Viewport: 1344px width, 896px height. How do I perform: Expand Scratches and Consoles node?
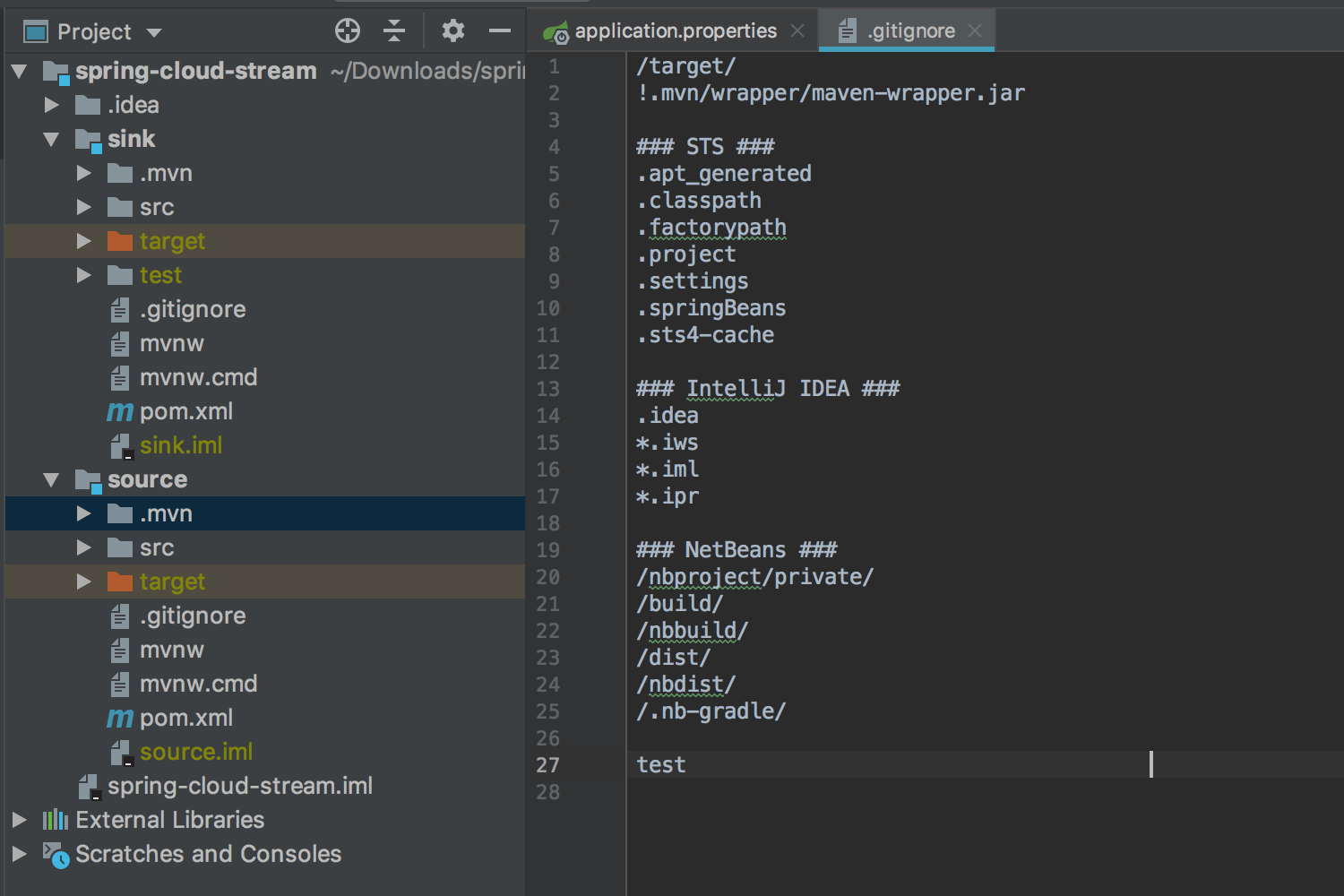point(19,854)
